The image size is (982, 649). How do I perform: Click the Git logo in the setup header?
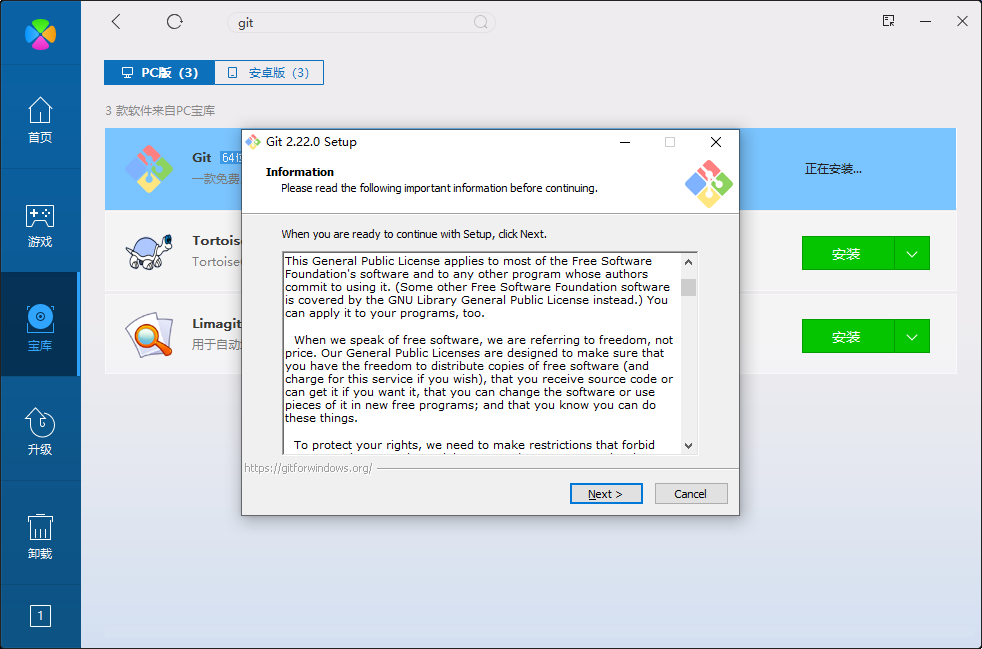[x=709, y=184]
